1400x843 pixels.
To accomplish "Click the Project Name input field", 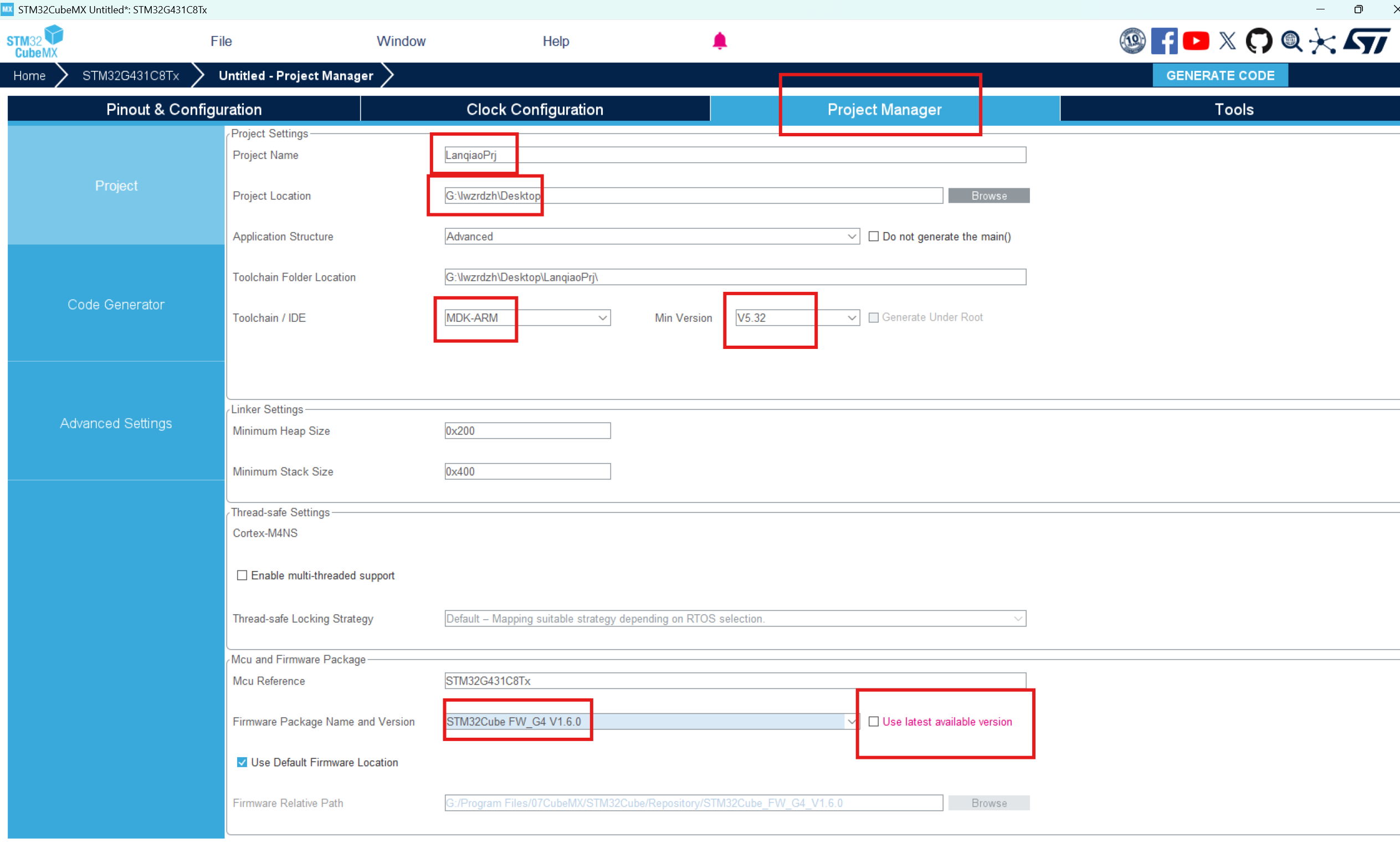I will (735, 155).
